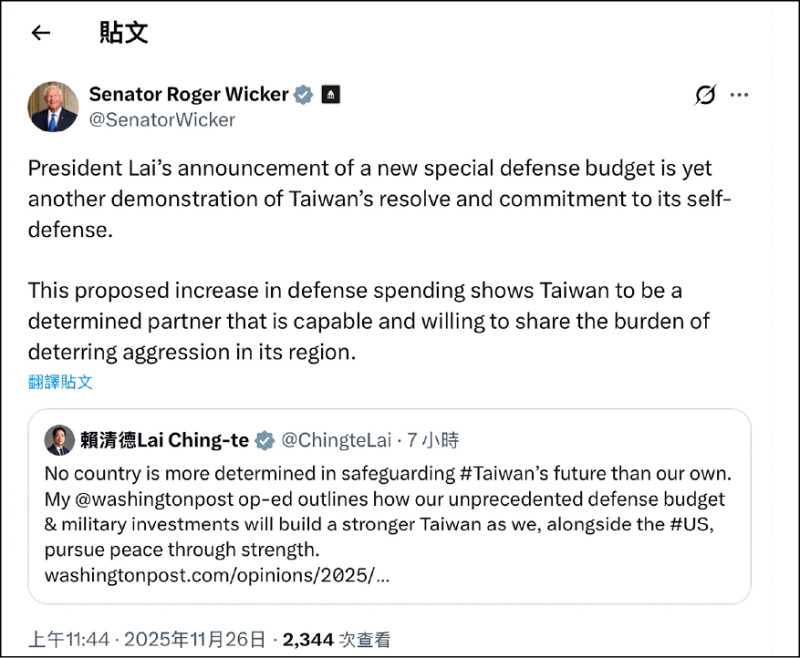
Task: Click the @SenatorWicker handle
Action: tap(163, 120)
